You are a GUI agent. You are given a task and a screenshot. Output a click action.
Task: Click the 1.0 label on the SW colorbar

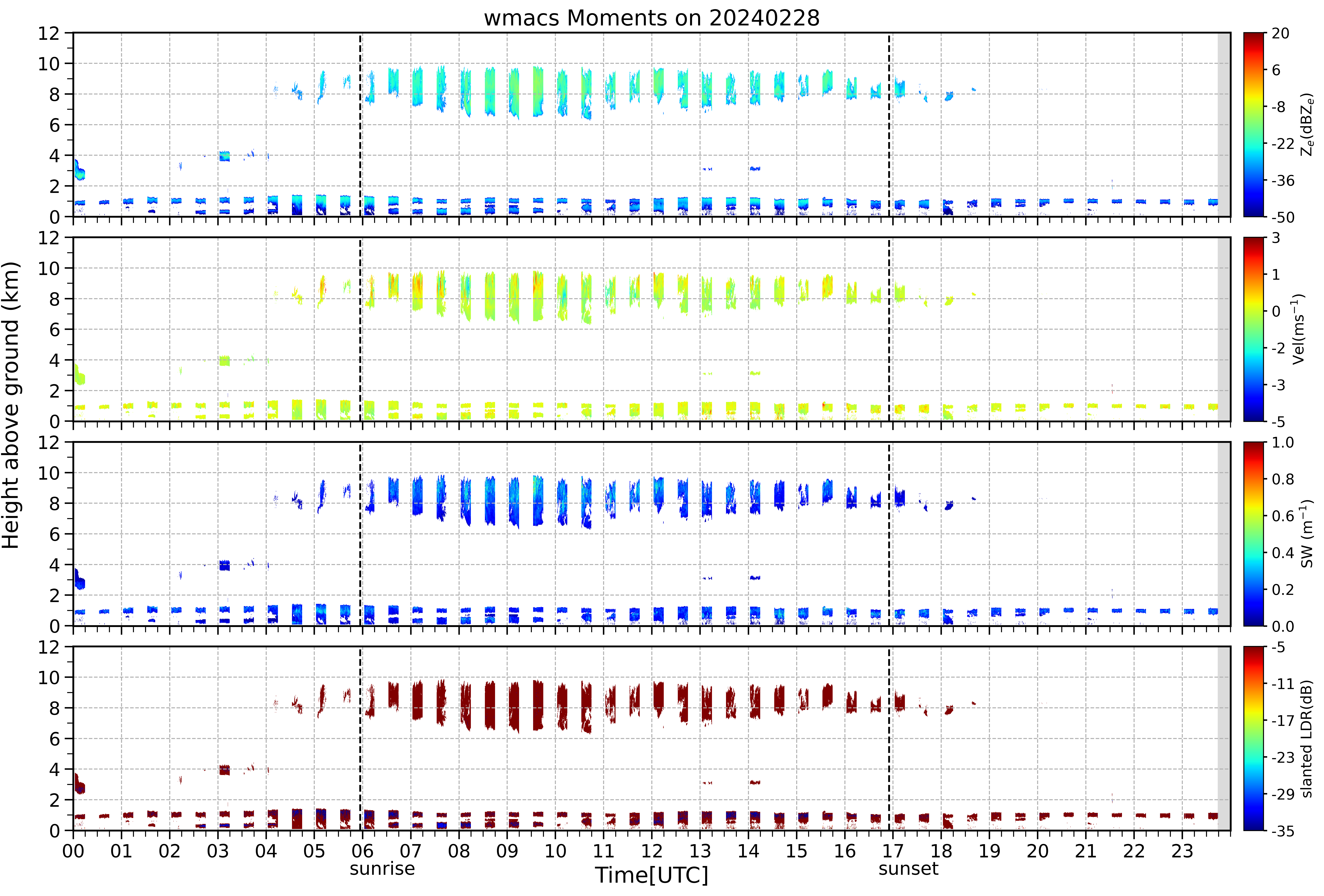tap(1282, 443)
